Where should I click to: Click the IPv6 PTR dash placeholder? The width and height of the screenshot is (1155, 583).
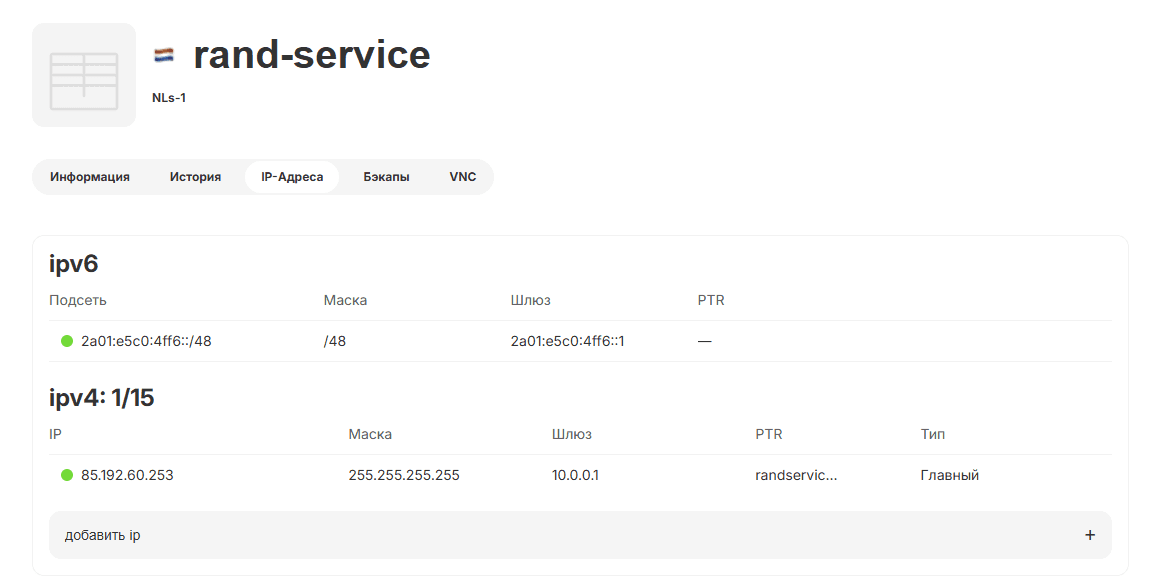(x=705, y=341)
